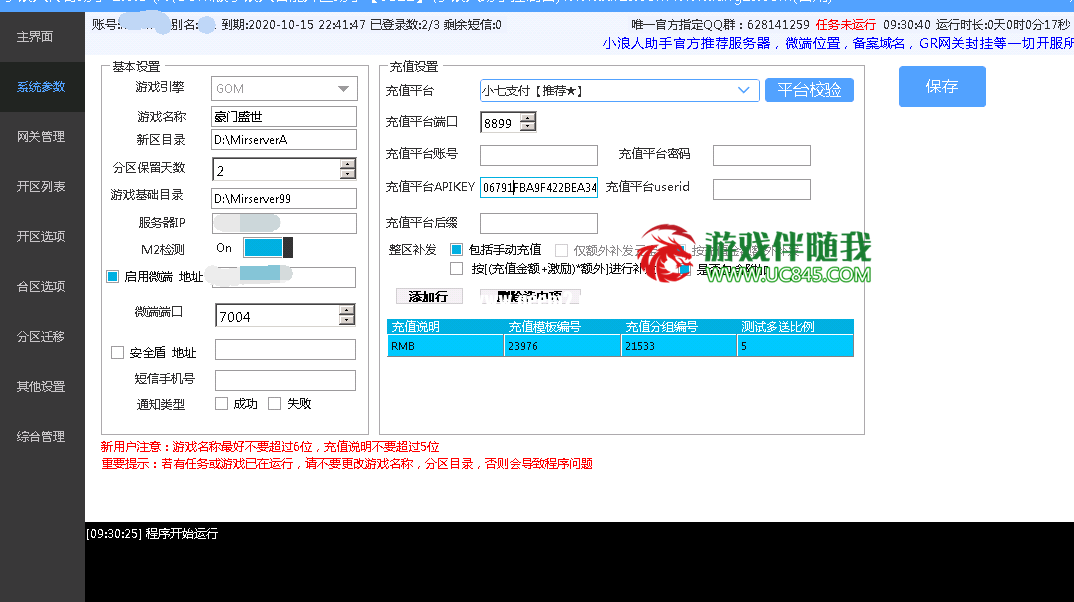The image size is (1074, 602).
Task: Open 其他设置 sidebar item
Action: (41, 387)
